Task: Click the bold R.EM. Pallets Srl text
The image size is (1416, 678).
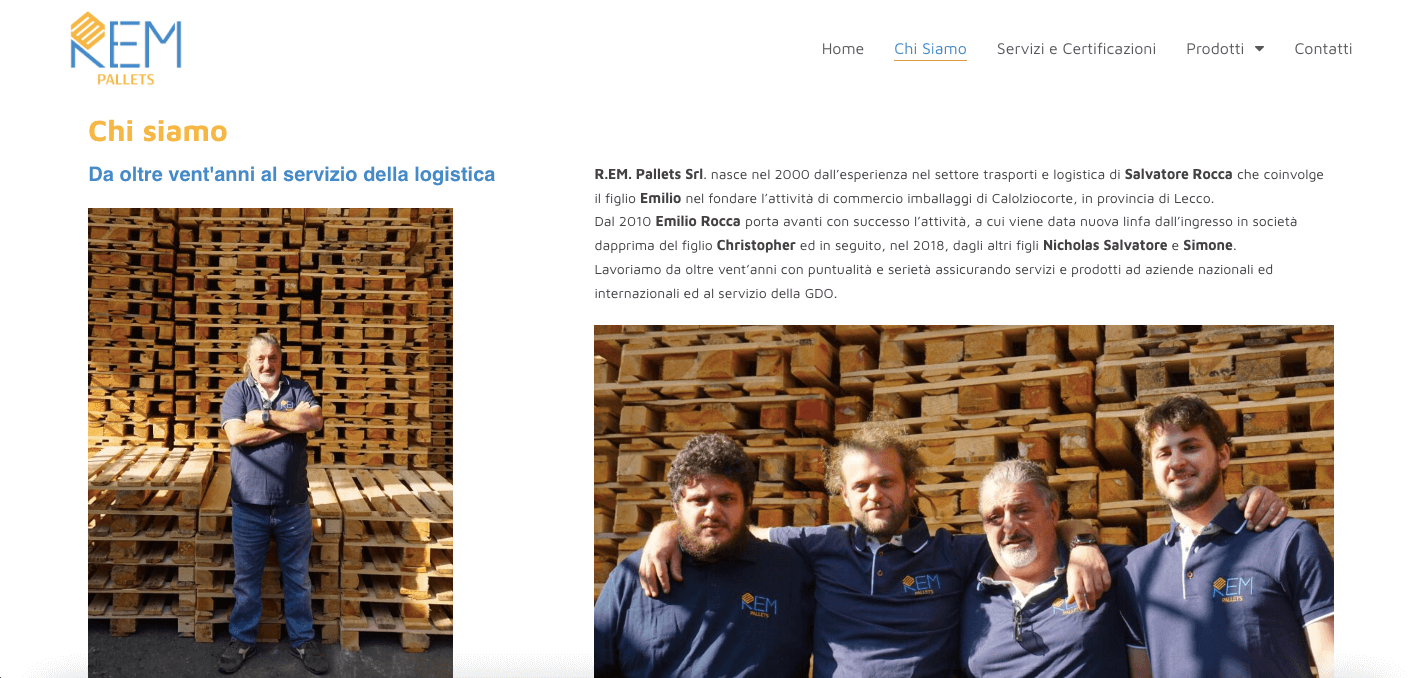Action: coord(649,174)
